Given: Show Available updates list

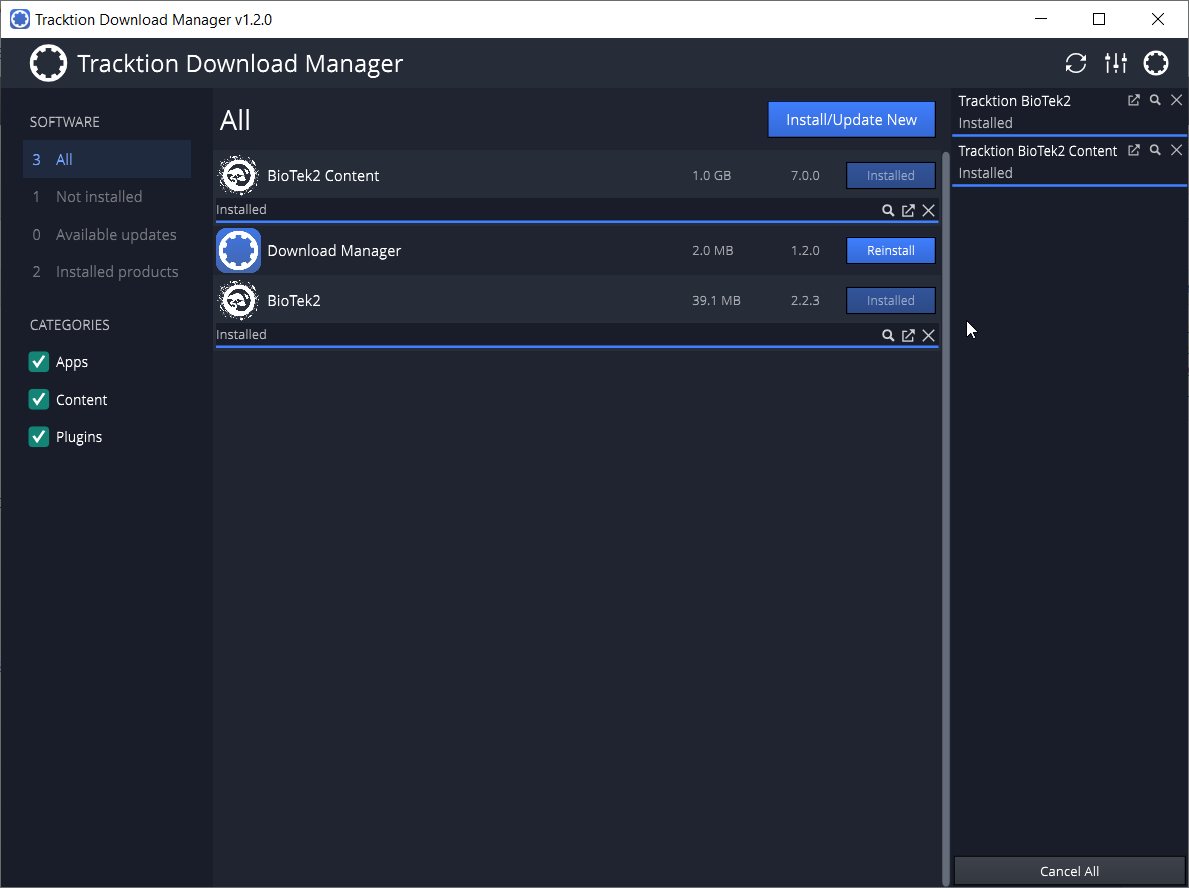Looking at the screenshot, I should tap(115, 235).
